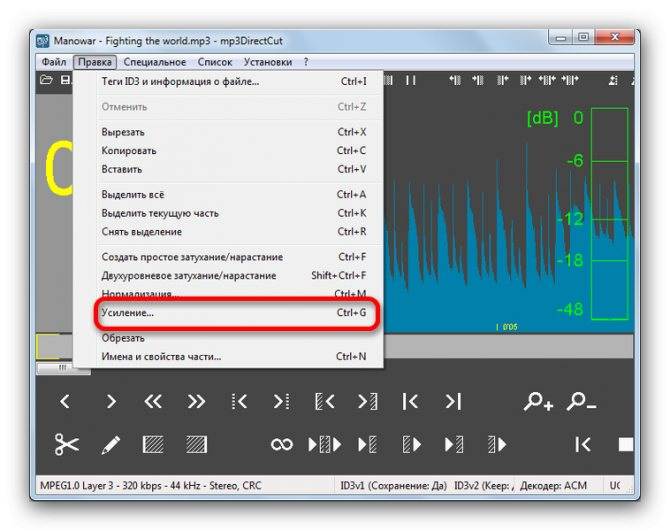Click the hatched set-selection-end button
670x531 pixels.
197,444
